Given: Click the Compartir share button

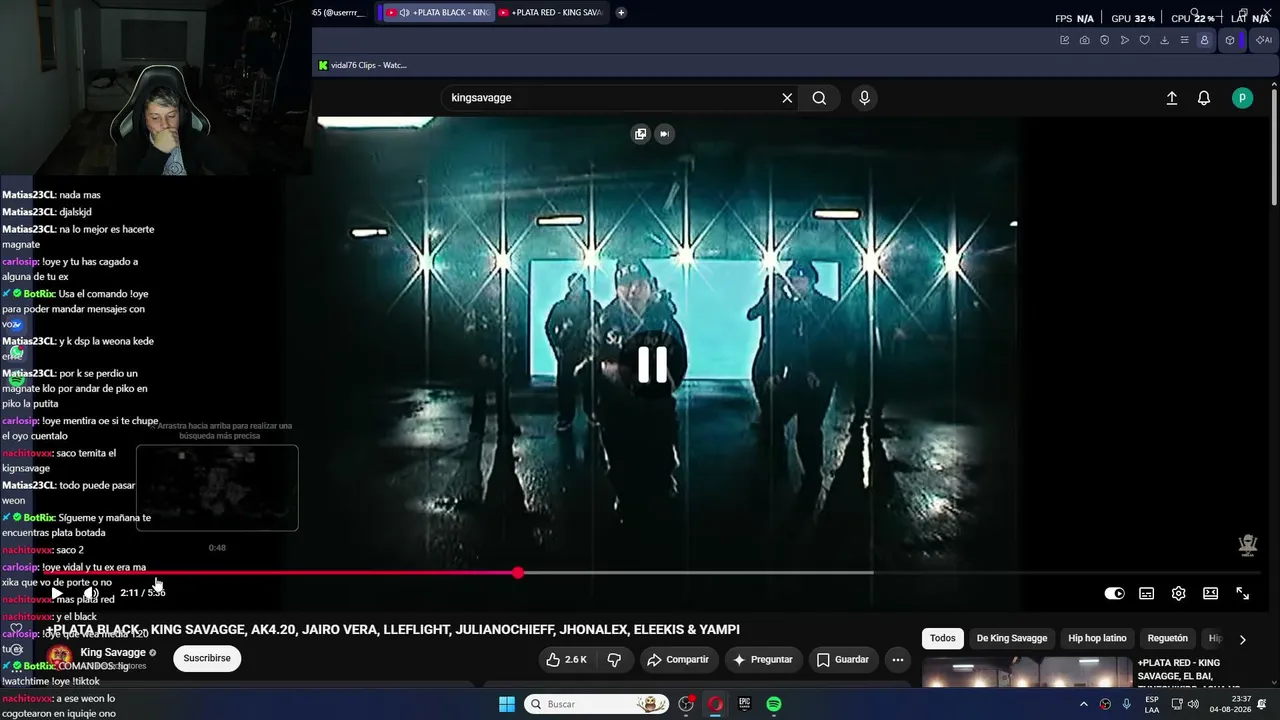Looking at the screenshot, I should pos(677,660).
